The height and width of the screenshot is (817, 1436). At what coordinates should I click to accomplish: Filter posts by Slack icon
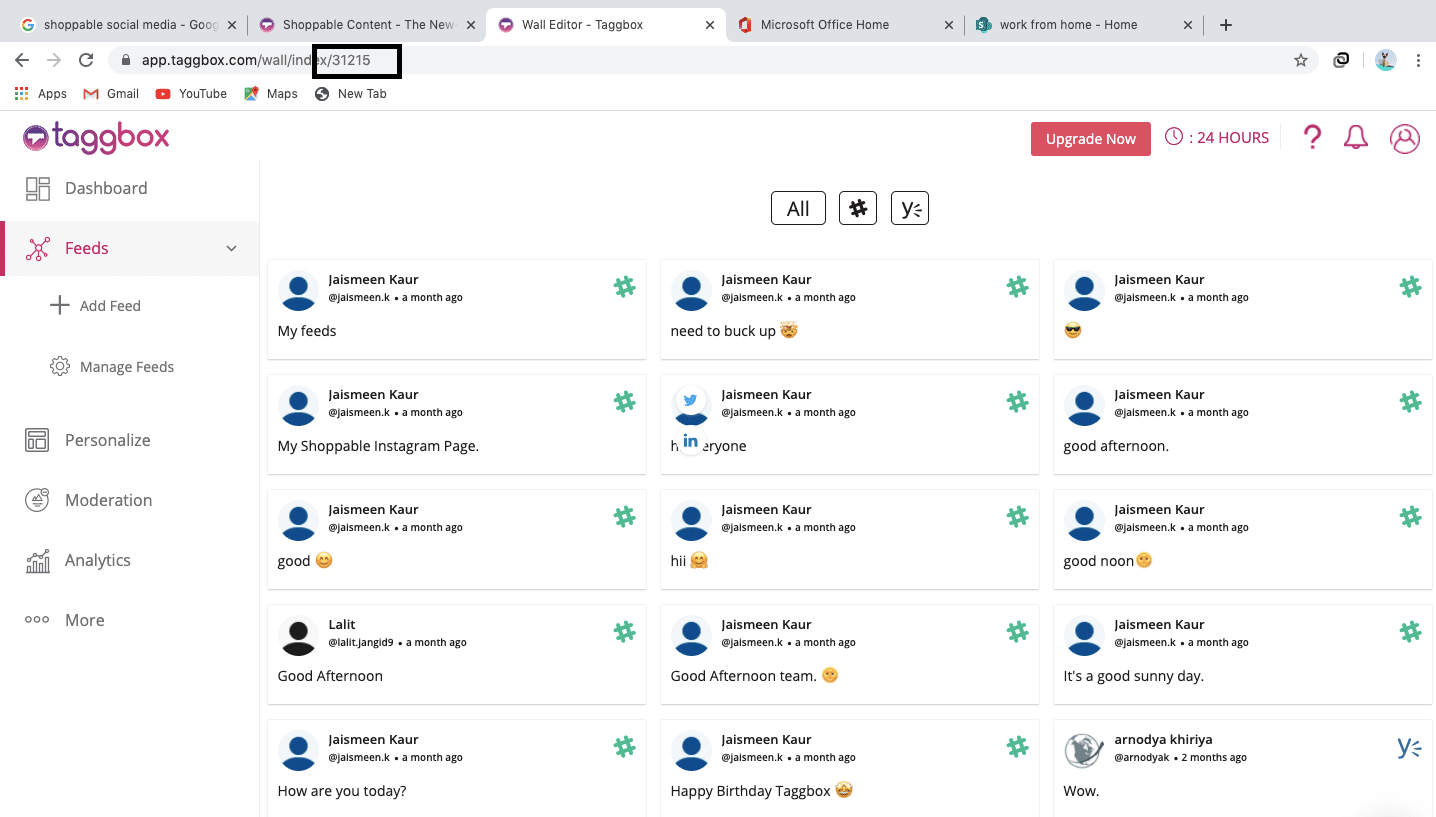[857, 208]
